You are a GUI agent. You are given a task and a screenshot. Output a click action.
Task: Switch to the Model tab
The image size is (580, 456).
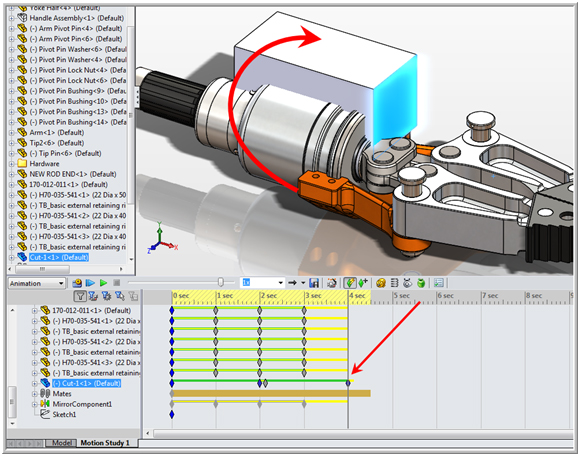click(x=61, y=443)
